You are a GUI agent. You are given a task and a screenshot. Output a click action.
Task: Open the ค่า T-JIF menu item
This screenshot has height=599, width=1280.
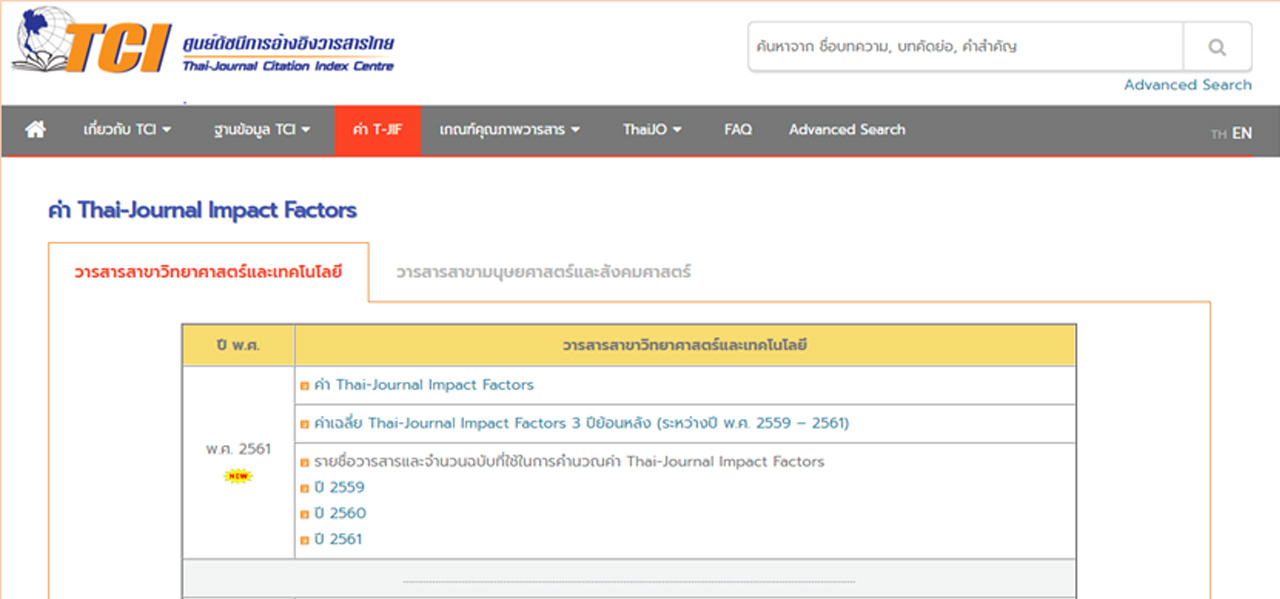tap(378, 130)
